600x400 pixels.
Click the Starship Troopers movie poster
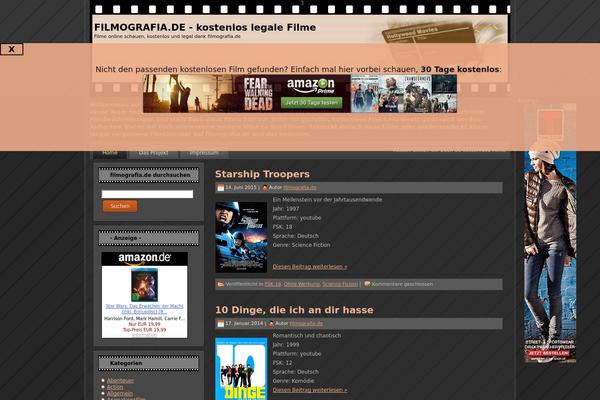click(x=241, y=237)
